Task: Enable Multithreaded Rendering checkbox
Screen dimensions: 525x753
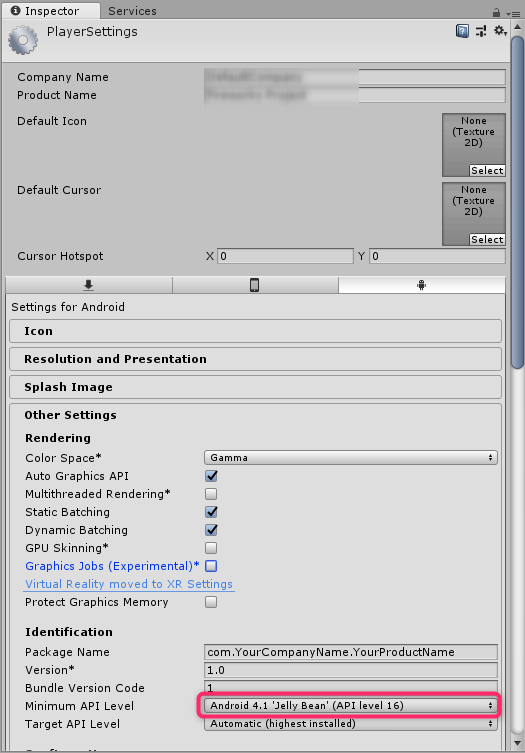Action: [x=211, y=494]
